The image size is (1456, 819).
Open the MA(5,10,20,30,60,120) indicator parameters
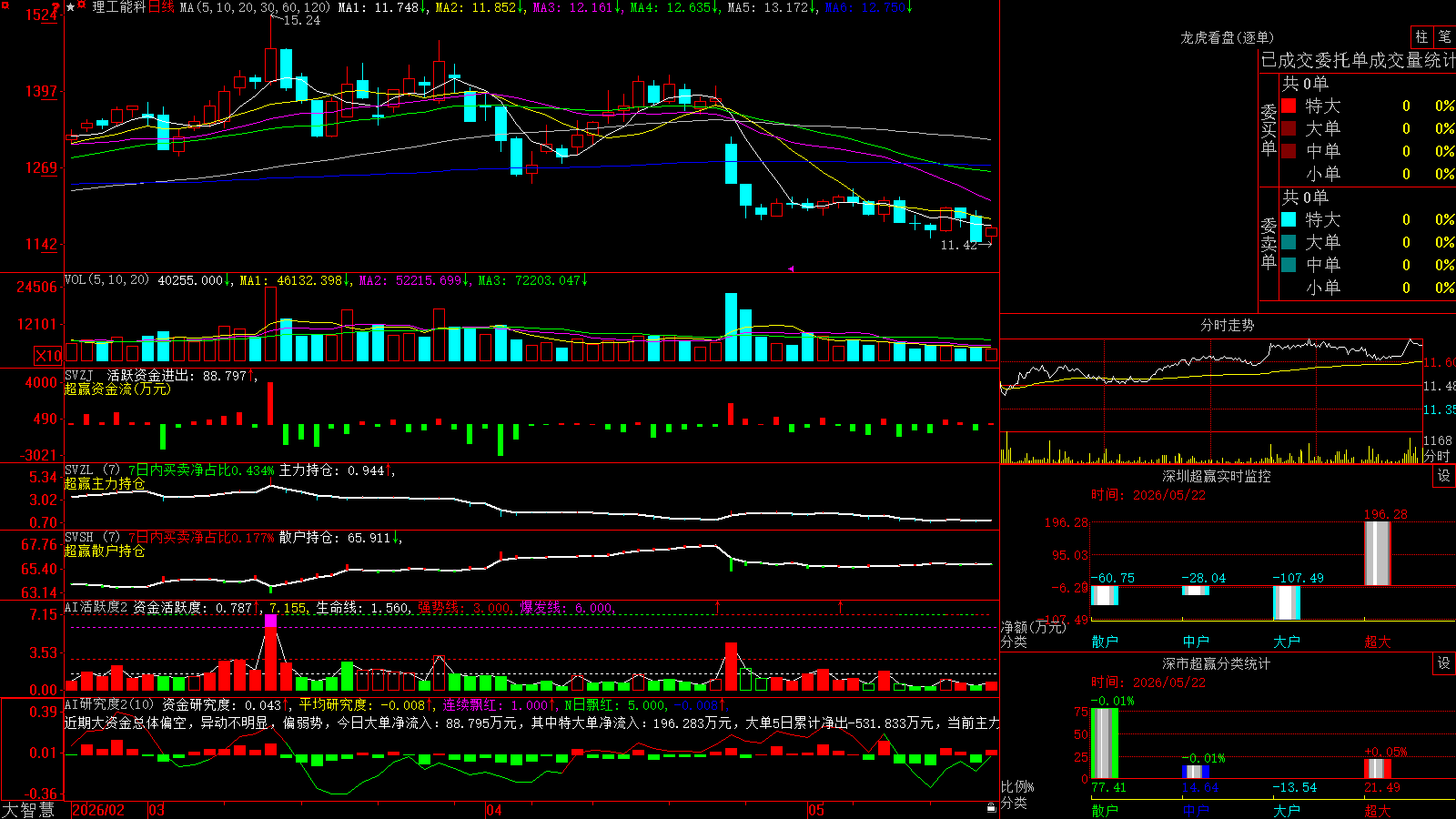click(x=255, y=7)
